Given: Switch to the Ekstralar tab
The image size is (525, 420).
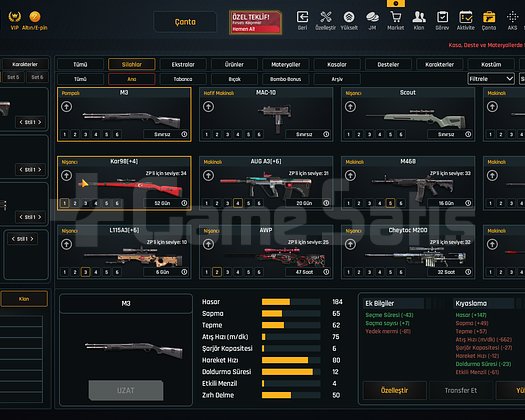Looking at the screenshot, I should click(183, 64).
